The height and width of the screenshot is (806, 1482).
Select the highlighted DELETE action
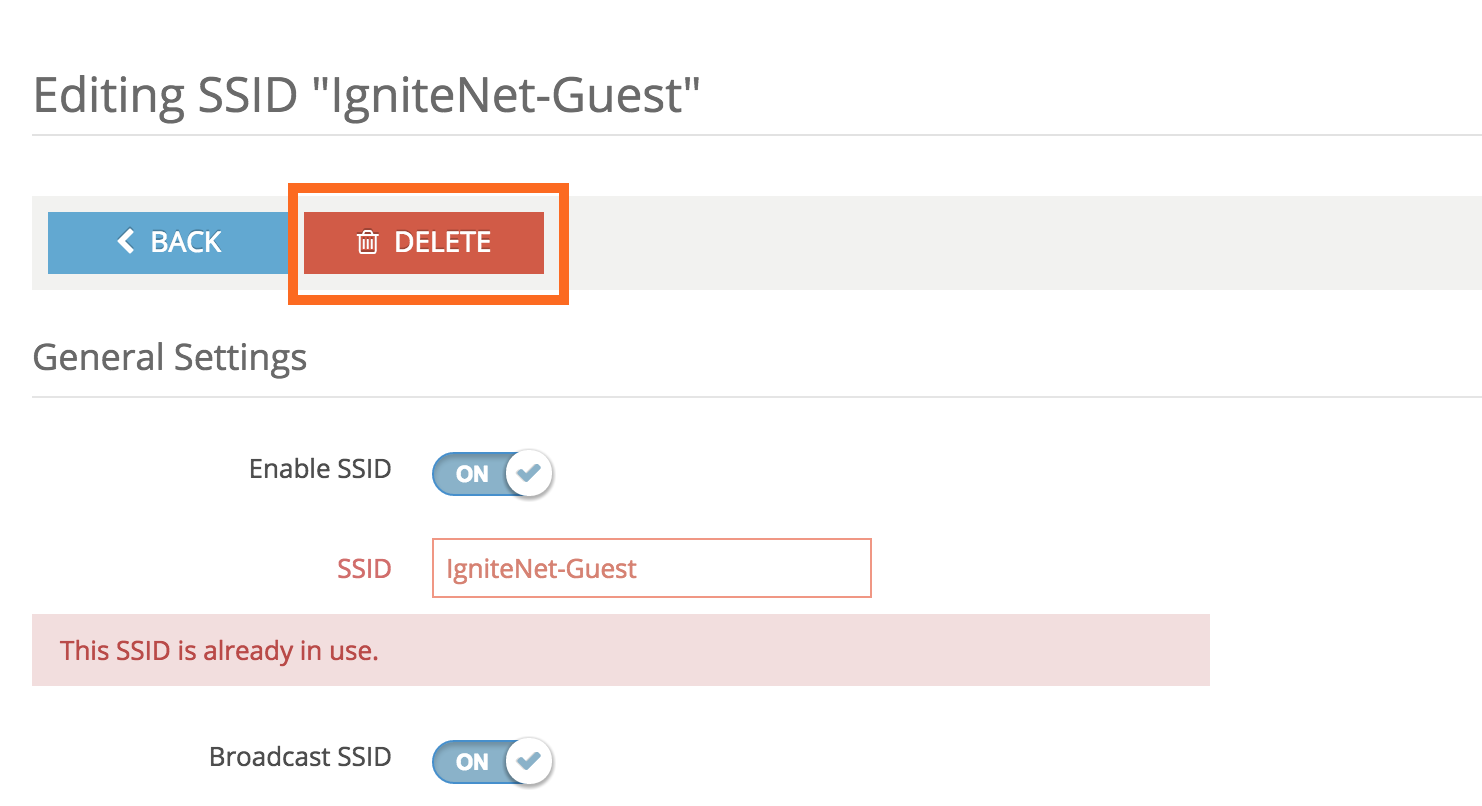tap(423, 242)
